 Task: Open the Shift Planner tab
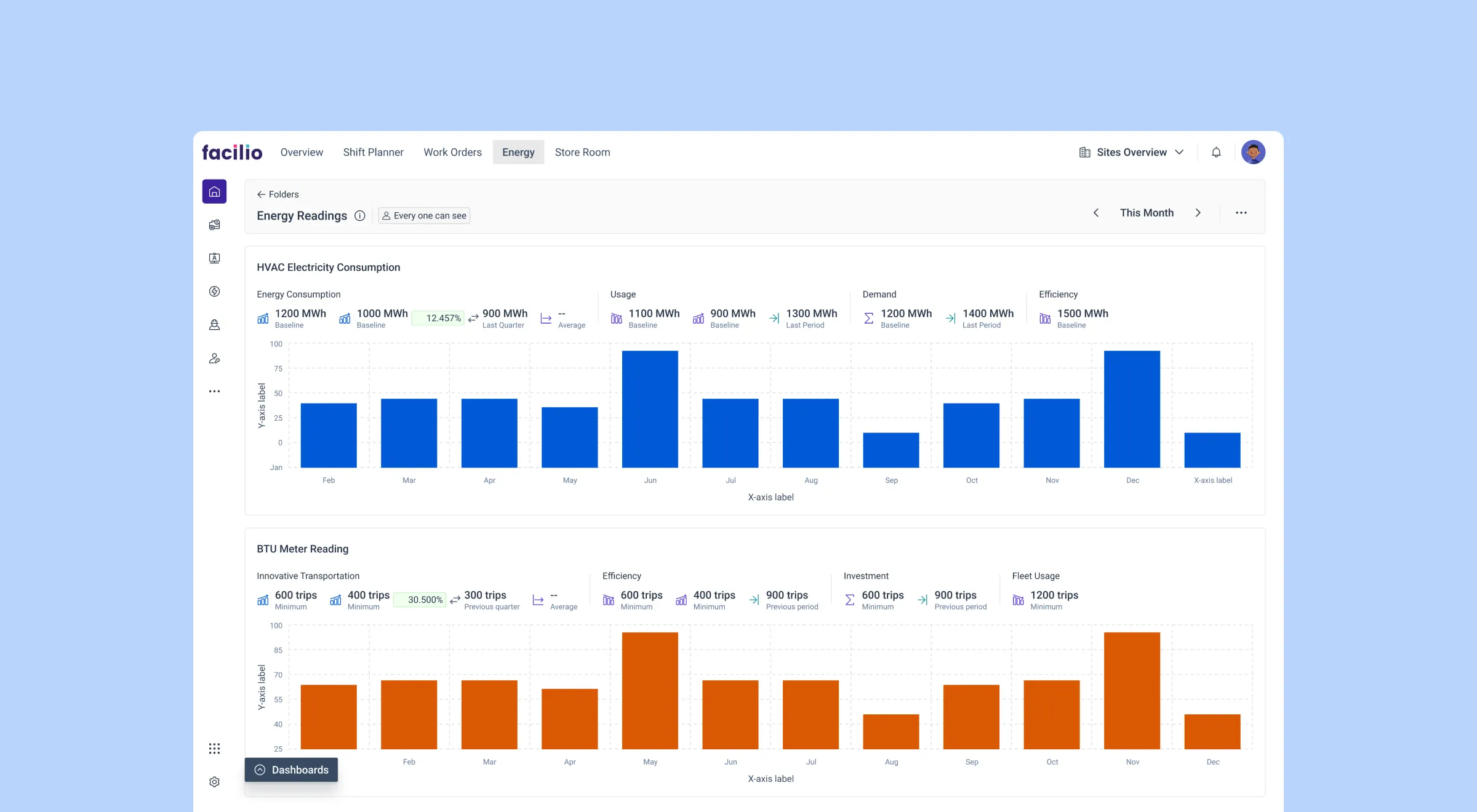[373, 152]
